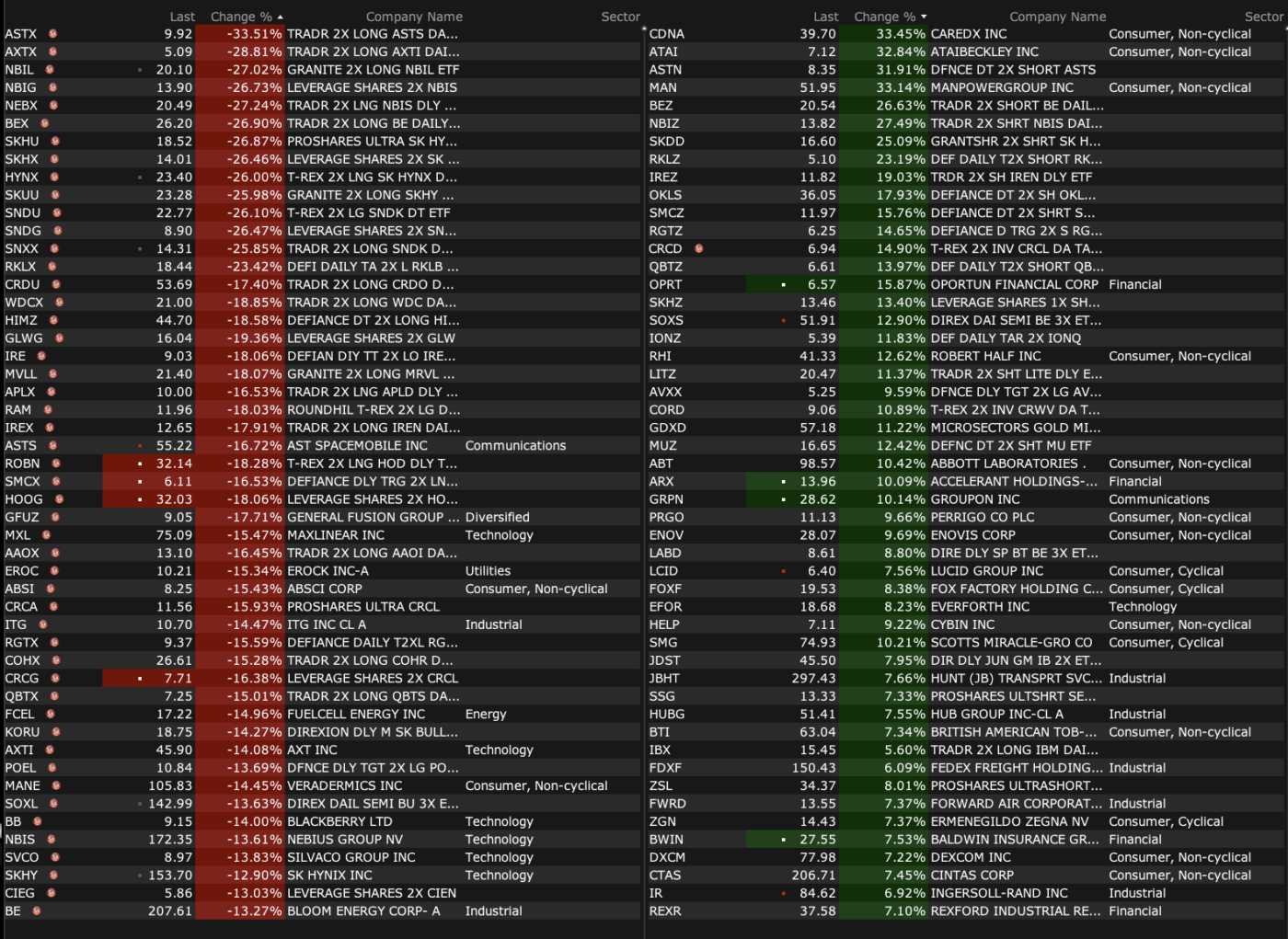Click the 297.43 last price for JBHT
The image size is (1288, 939).
(813, 679)
